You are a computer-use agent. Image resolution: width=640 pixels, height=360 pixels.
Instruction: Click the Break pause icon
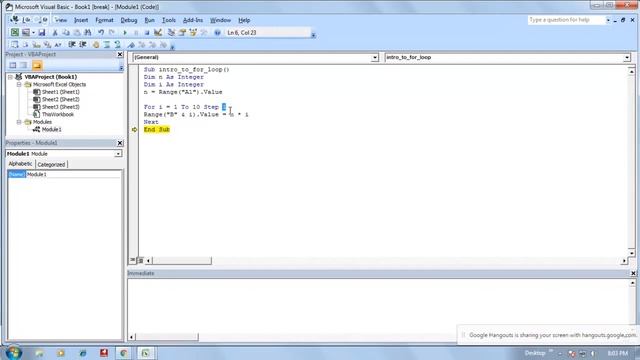click(x=136, y=32)
